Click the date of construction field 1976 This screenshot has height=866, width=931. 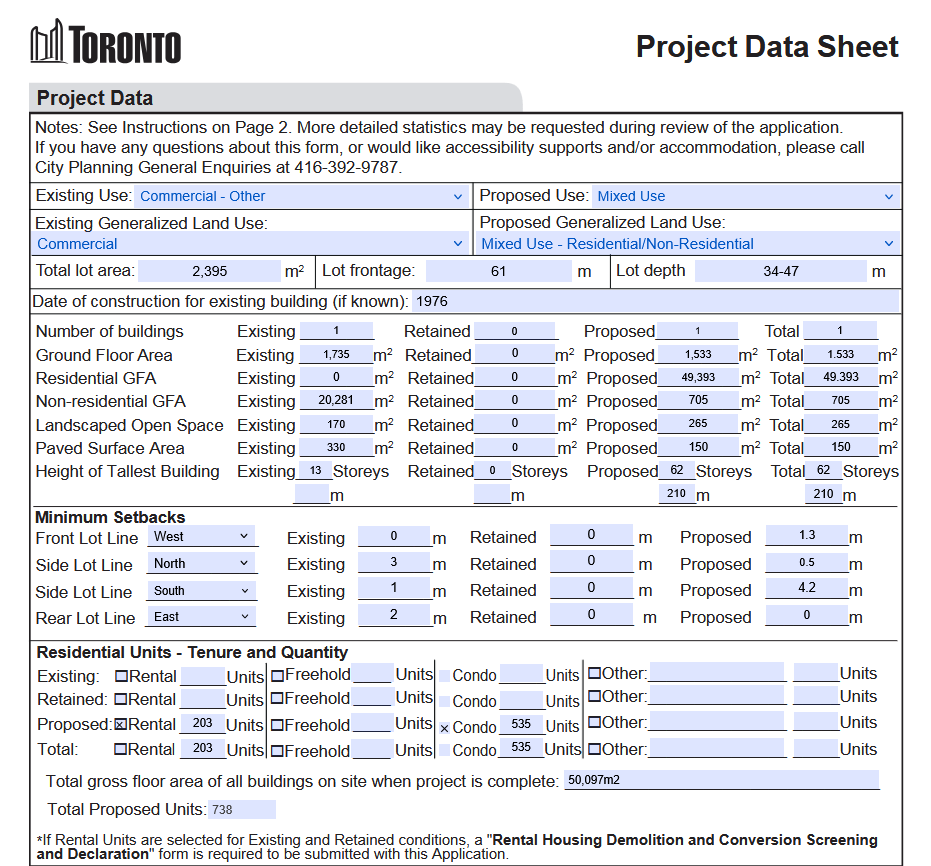[656, 302]
